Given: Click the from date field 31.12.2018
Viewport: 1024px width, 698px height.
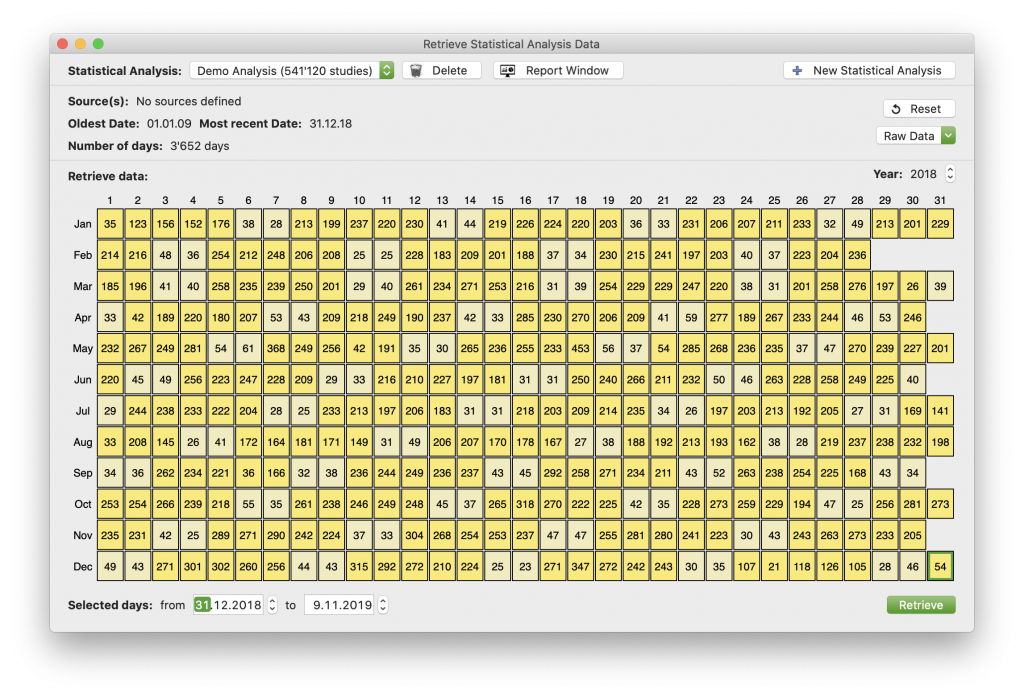Looking at the screenshot, I should (x=228, y=605).
